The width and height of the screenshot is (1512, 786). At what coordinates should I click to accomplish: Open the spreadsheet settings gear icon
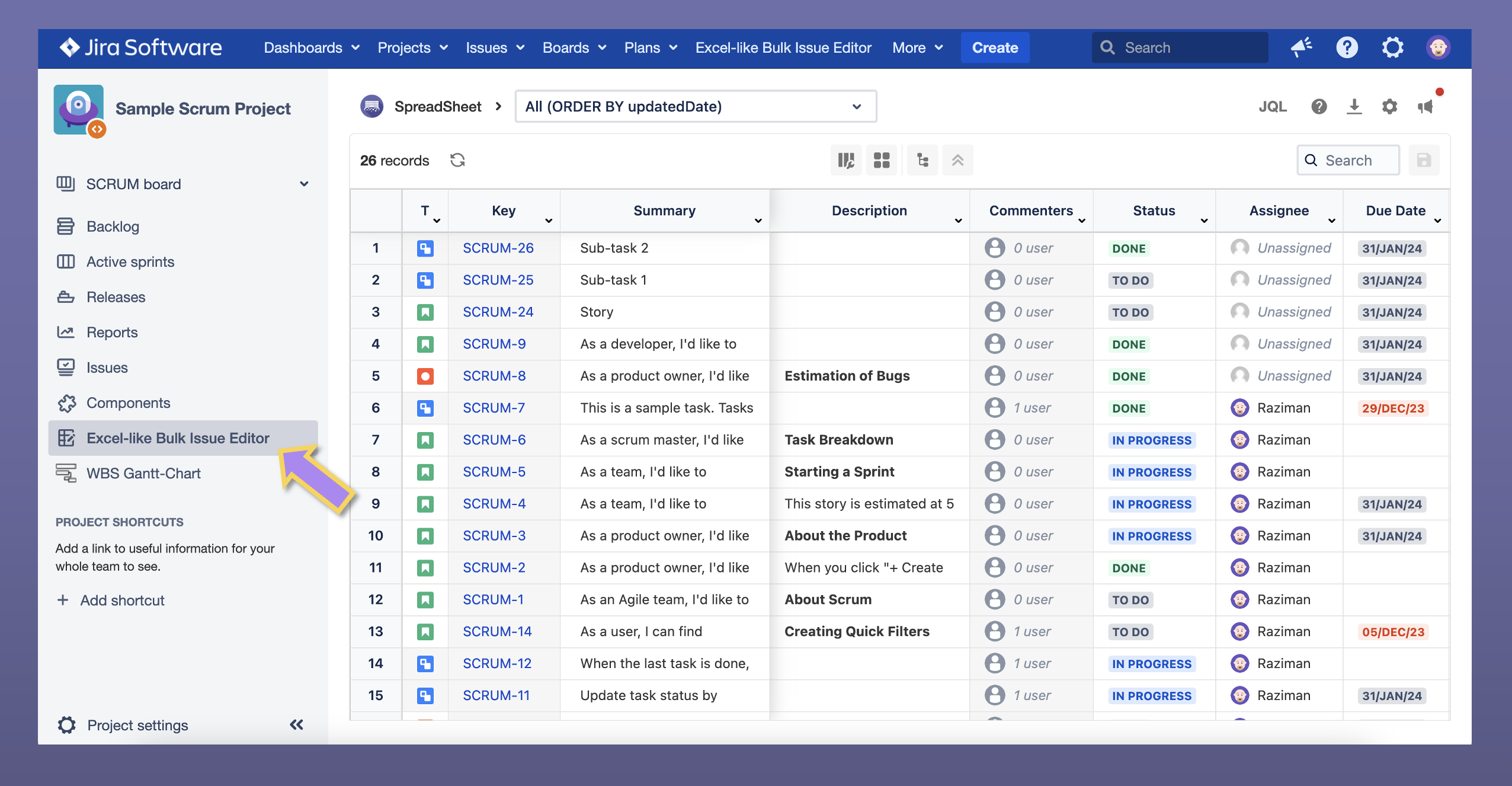click(1389, 107)
